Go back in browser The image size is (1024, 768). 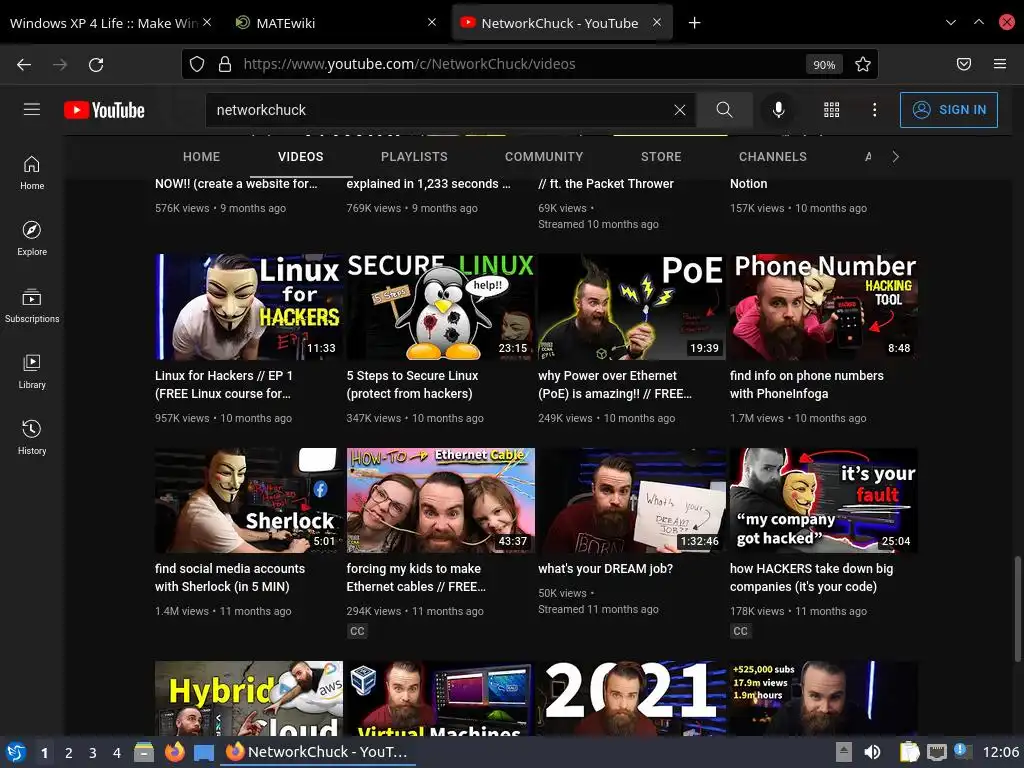pos(24,64)
